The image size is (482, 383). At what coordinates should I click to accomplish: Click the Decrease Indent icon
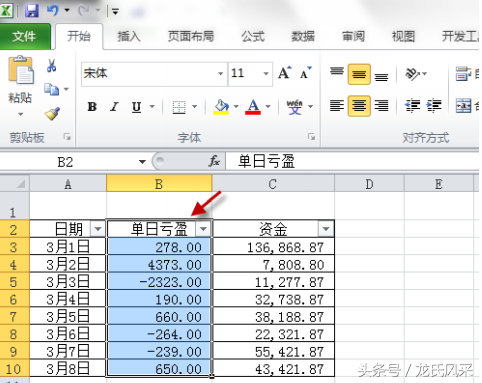click(x=413, y=106)
